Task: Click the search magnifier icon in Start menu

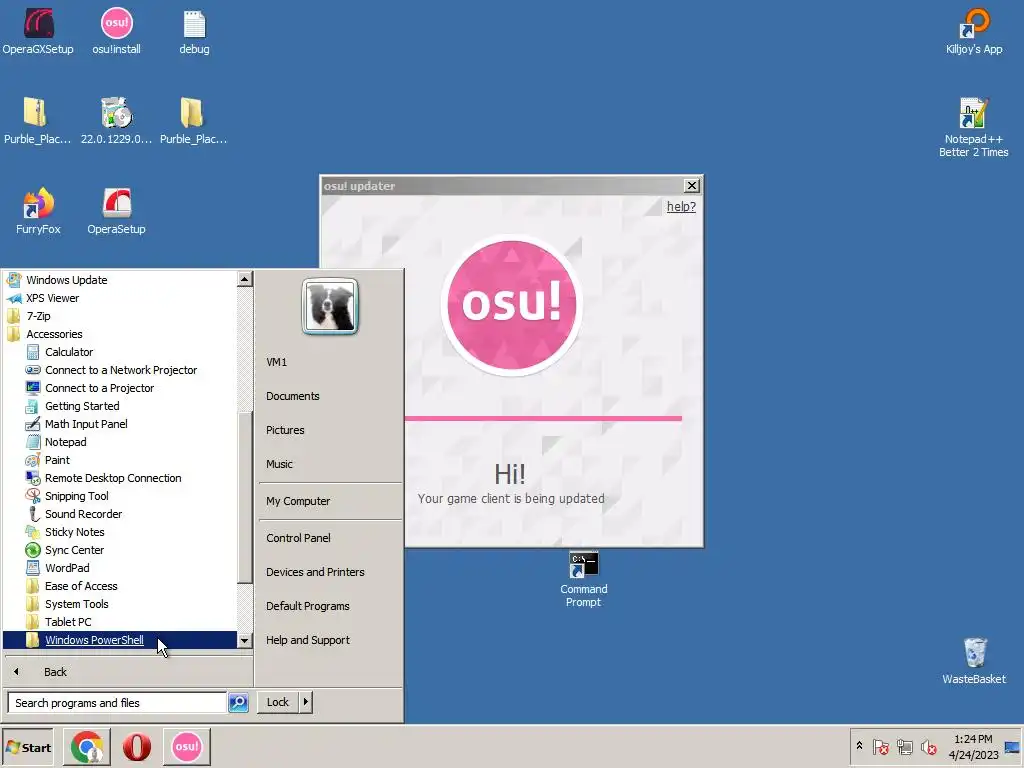Action: point(238,703)
